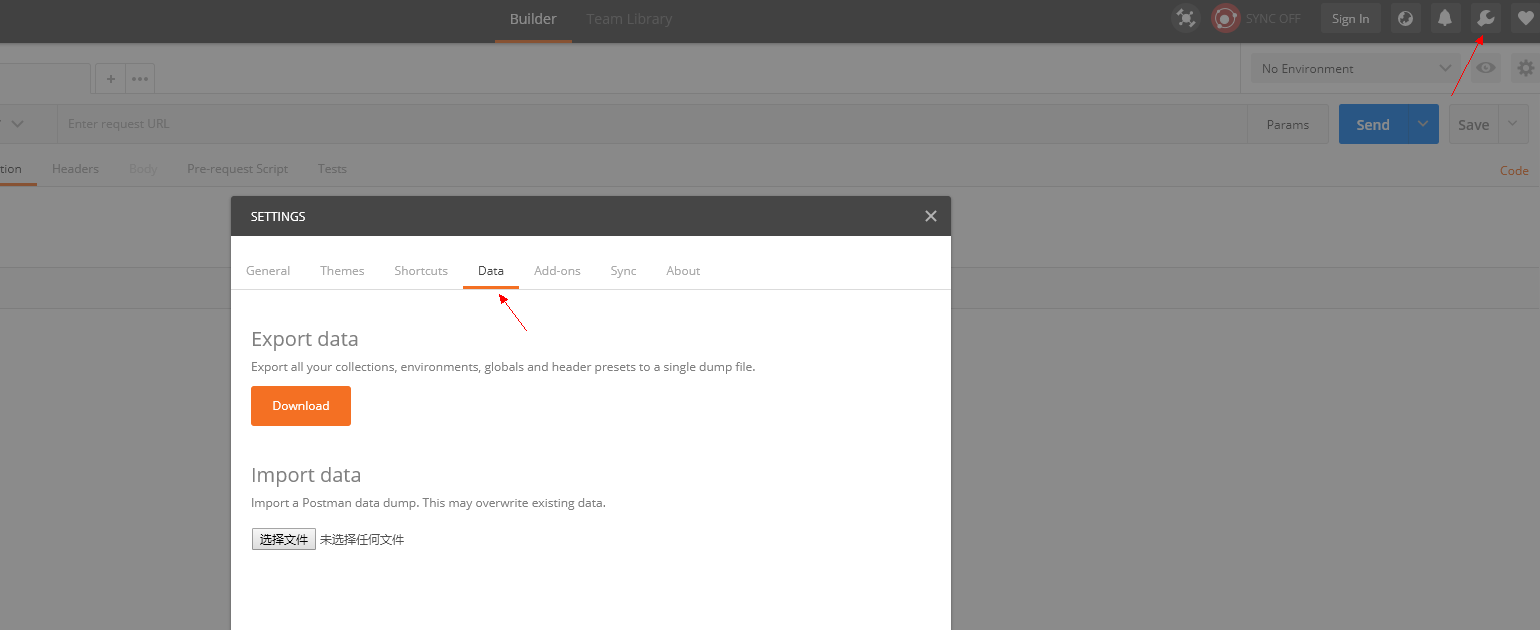Click the heart icon in header
This screenshot has width=1540, height=630.
coord(1525,18)
